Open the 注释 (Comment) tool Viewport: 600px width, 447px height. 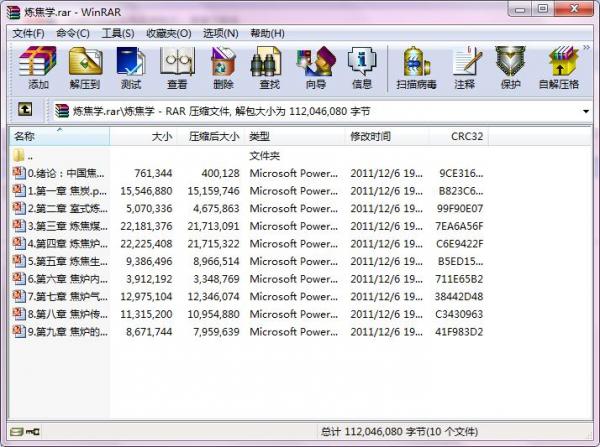465,67
